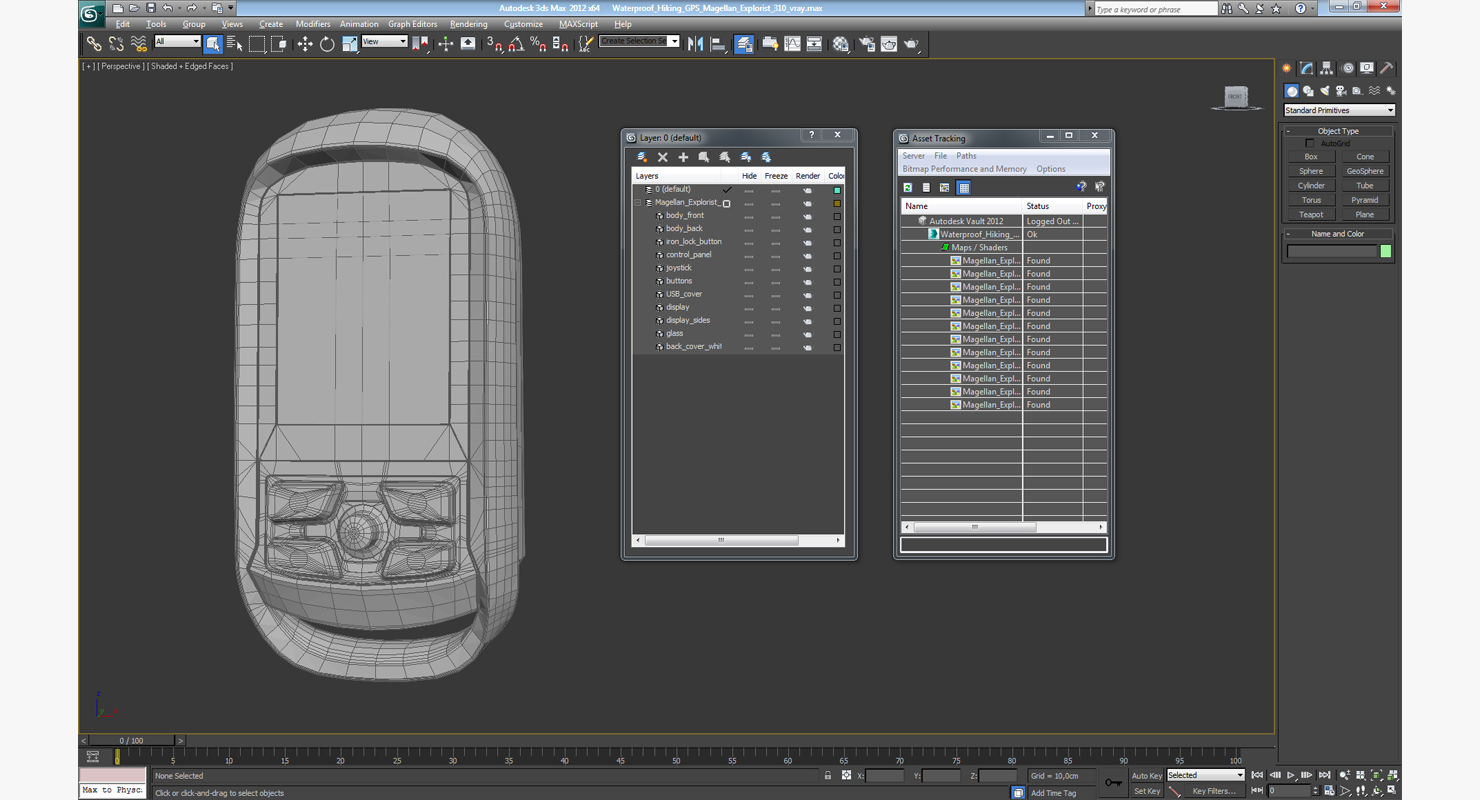The image size is (1480, 800).
Task: Click the green object color swatch
Action: 1385,251
